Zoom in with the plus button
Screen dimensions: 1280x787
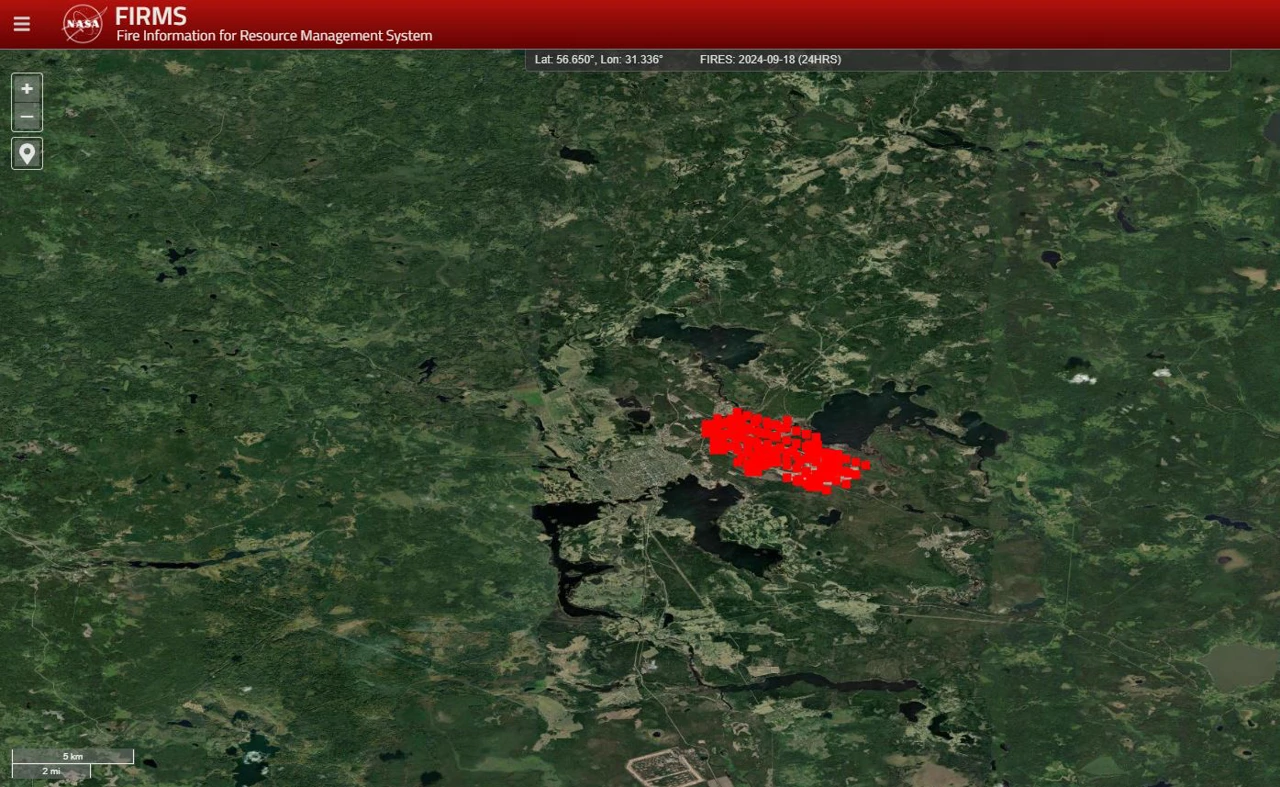(27, 88)
